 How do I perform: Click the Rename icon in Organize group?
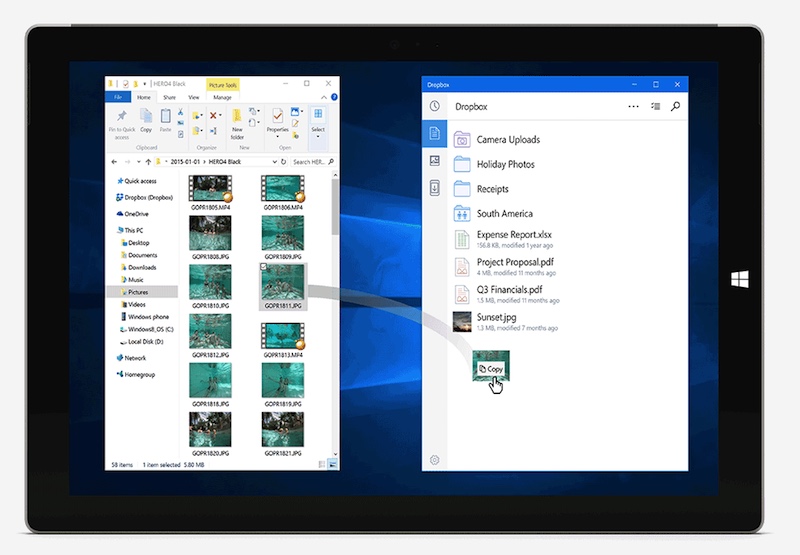[x=213, y=131]
